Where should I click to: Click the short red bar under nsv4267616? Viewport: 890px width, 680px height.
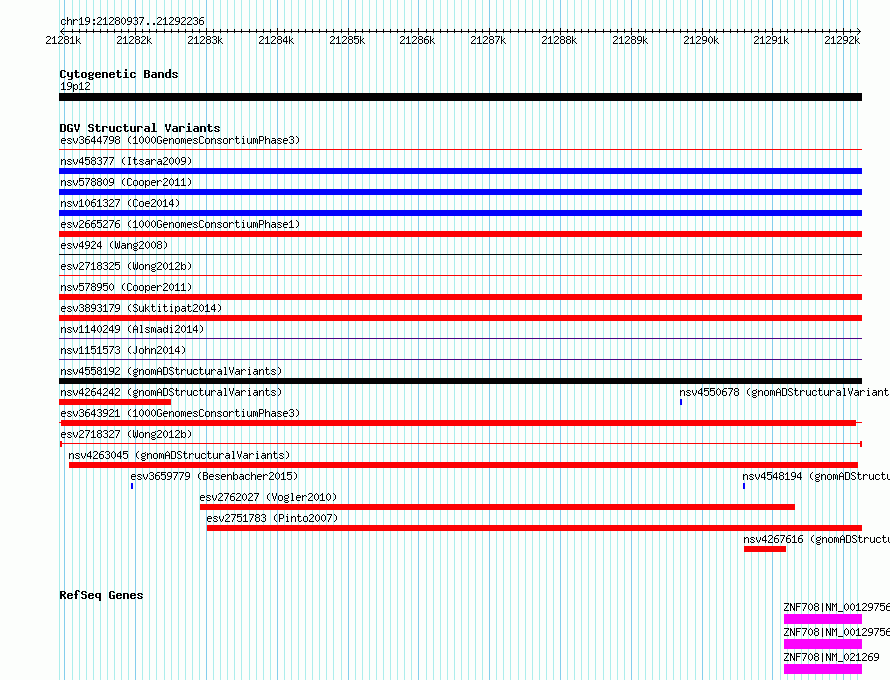tap(765, 549)
